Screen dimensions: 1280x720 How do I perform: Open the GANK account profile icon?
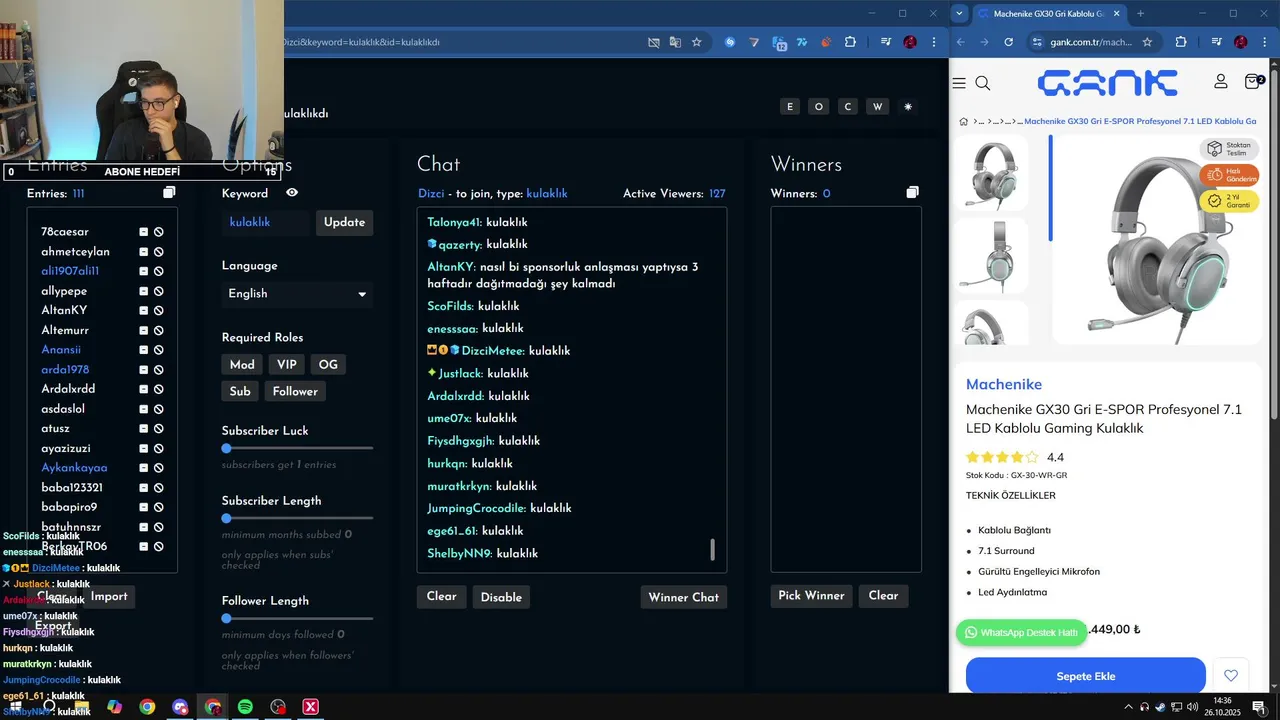pos(1220,82)
